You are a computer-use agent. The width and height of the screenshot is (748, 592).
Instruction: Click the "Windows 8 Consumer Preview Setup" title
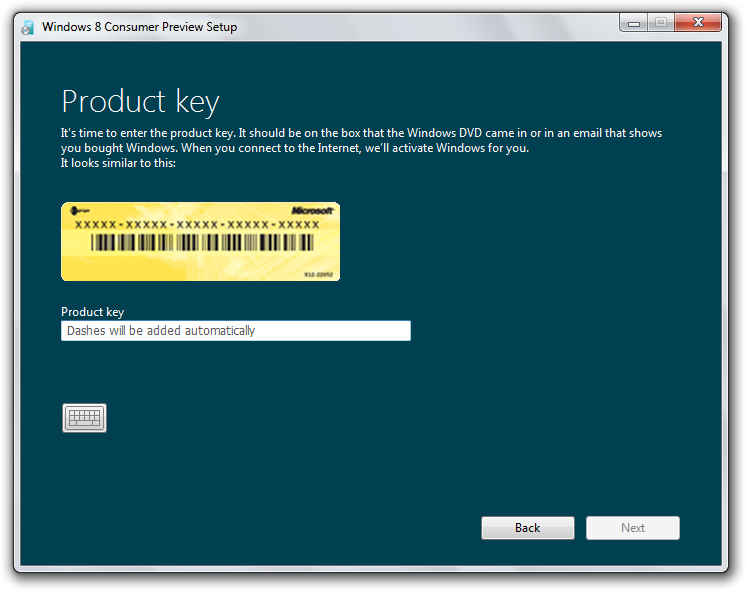click(139, 27)
